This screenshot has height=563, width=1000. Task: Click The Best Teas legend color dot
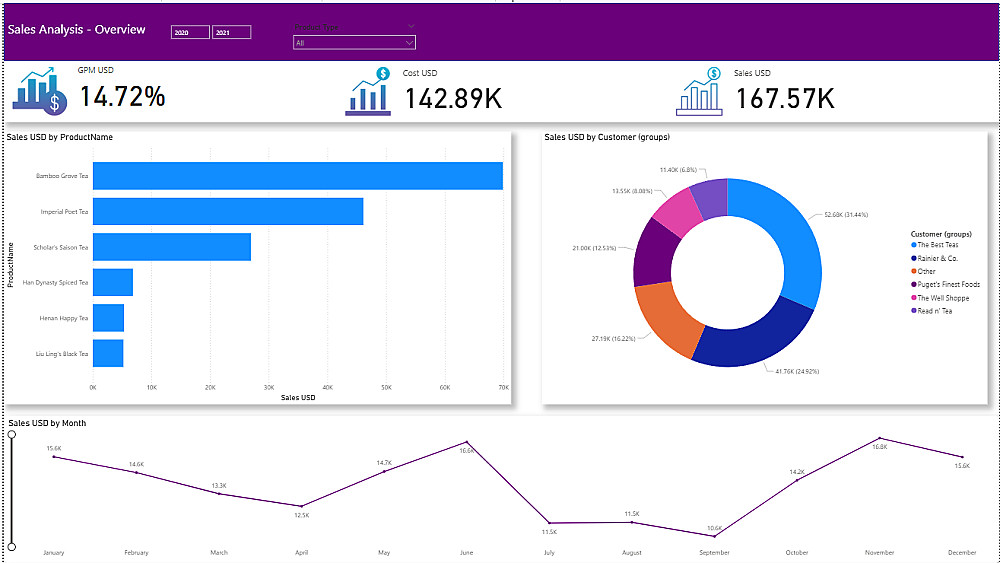click(914, 245)
